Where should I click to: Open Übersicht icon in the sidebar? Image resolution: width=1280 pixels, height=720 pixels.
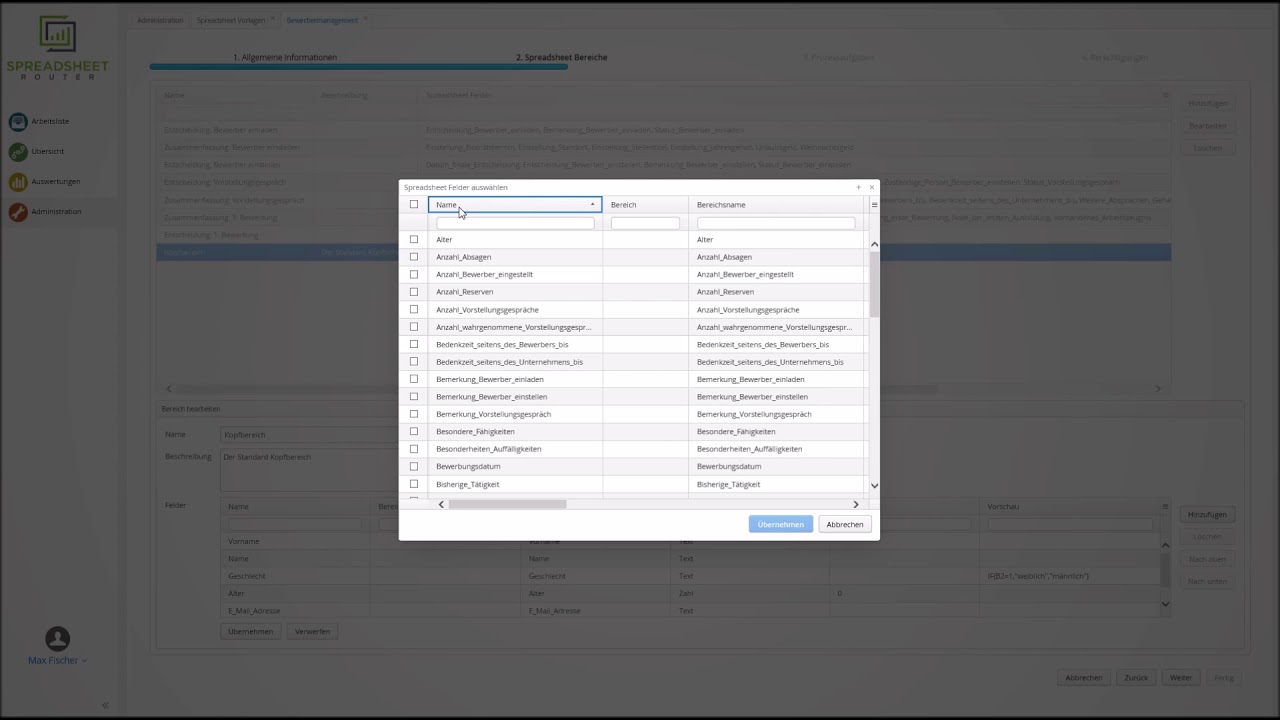pyautogui.click(x=18, y=151)
